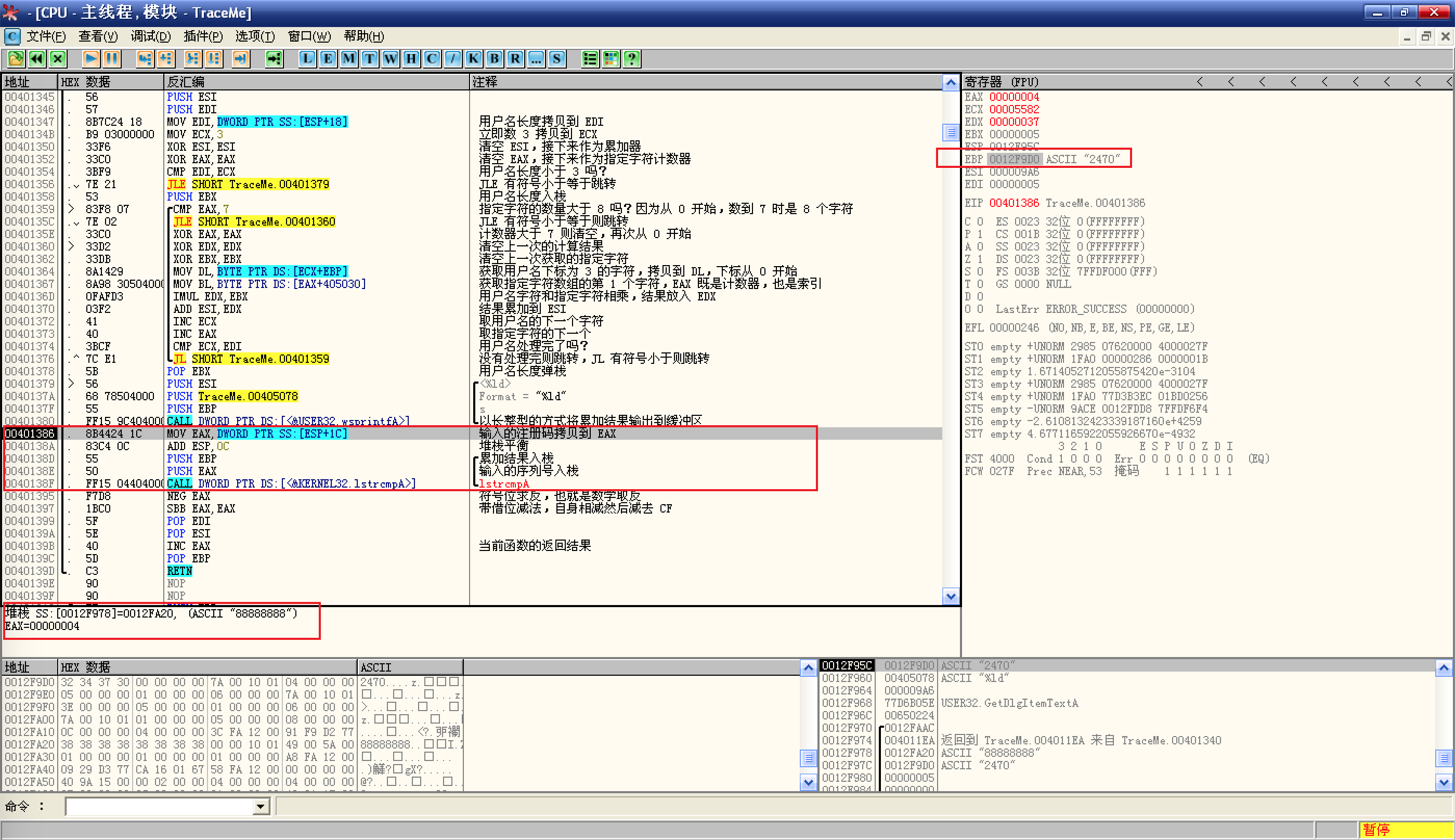1455x840 pixels.
Task: Click the 寄存器 (FPU) header button
Action: [x=1002, y=82]
